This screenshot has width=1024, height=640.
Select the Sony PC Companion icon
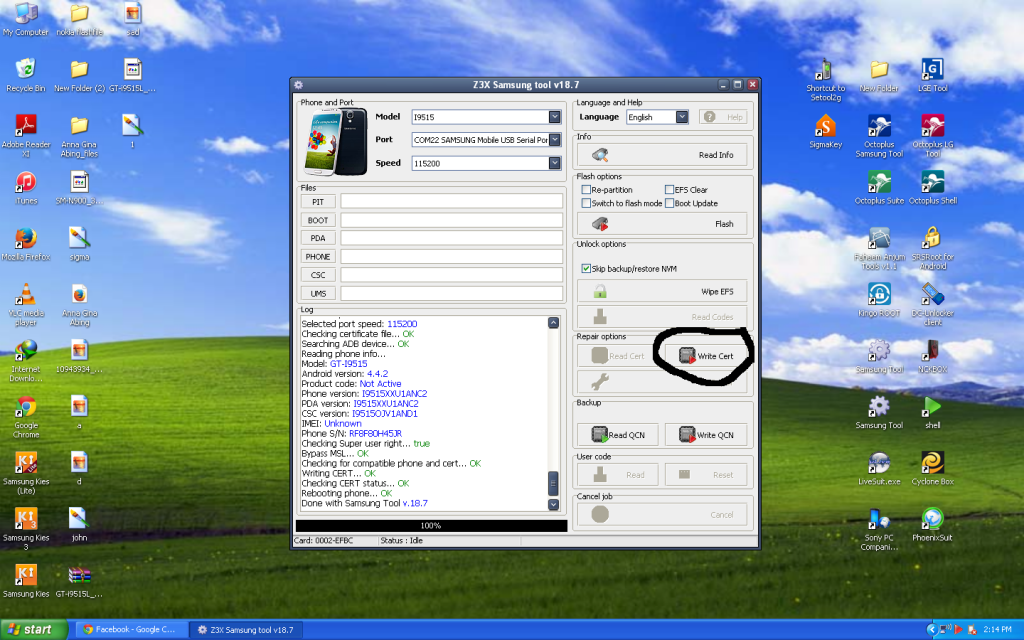[x=879, y=529]
